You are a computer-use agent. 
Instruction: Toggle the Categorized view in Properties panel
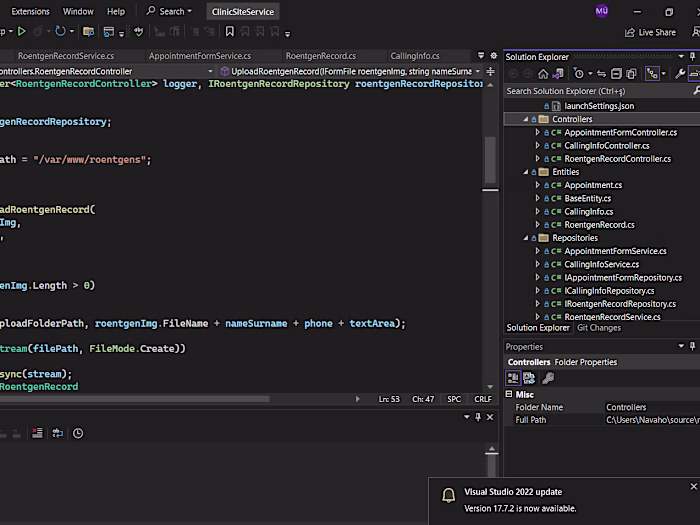tap(514, 378)
